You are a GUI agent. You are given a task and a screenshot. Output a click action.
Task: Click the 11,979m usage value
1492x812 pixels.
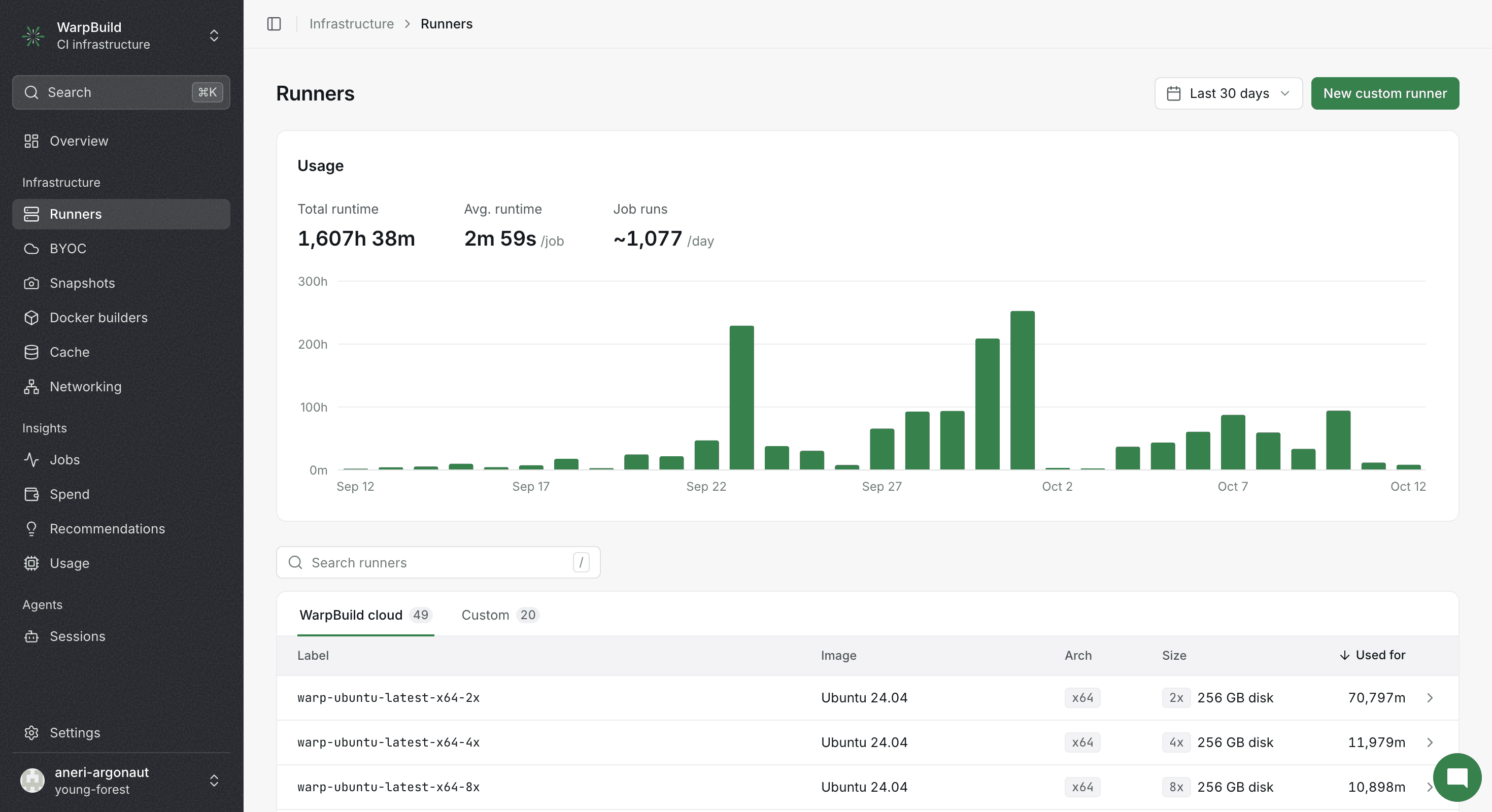(1376, 742)
